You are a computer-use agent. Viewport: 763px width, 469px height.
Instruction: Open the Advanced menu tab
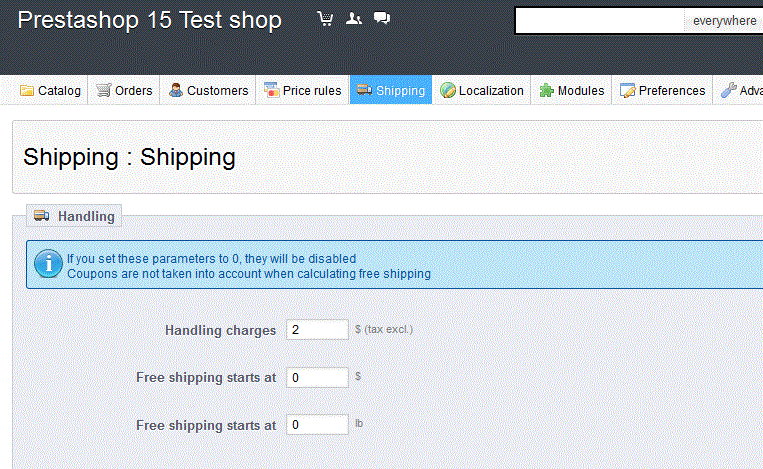click(741, 91)
